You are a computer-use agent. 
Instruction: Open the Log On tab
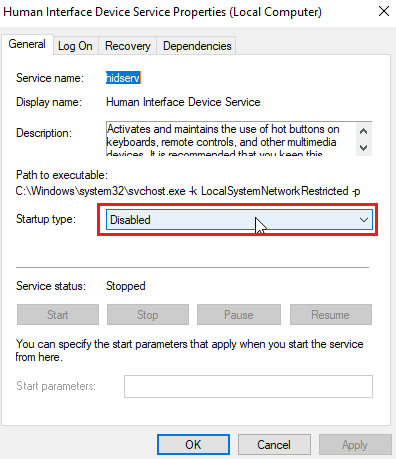pos(75,46)
